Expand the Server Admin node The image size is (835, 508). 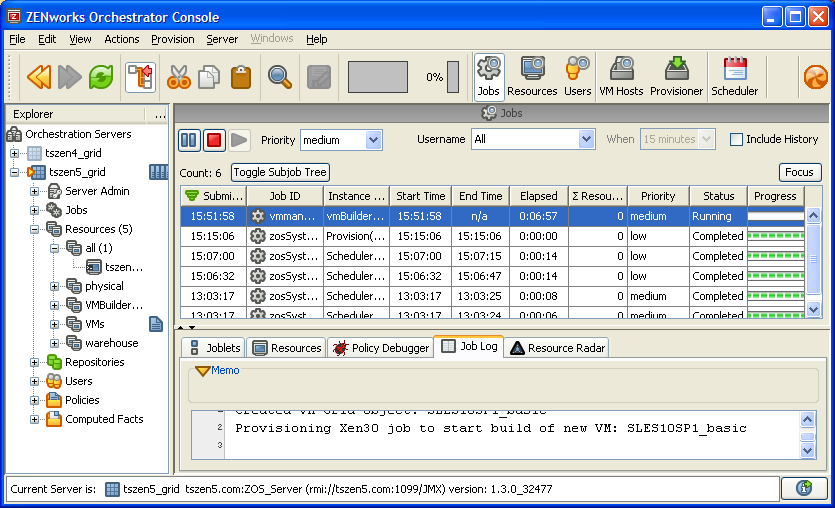tap(34, 192)
